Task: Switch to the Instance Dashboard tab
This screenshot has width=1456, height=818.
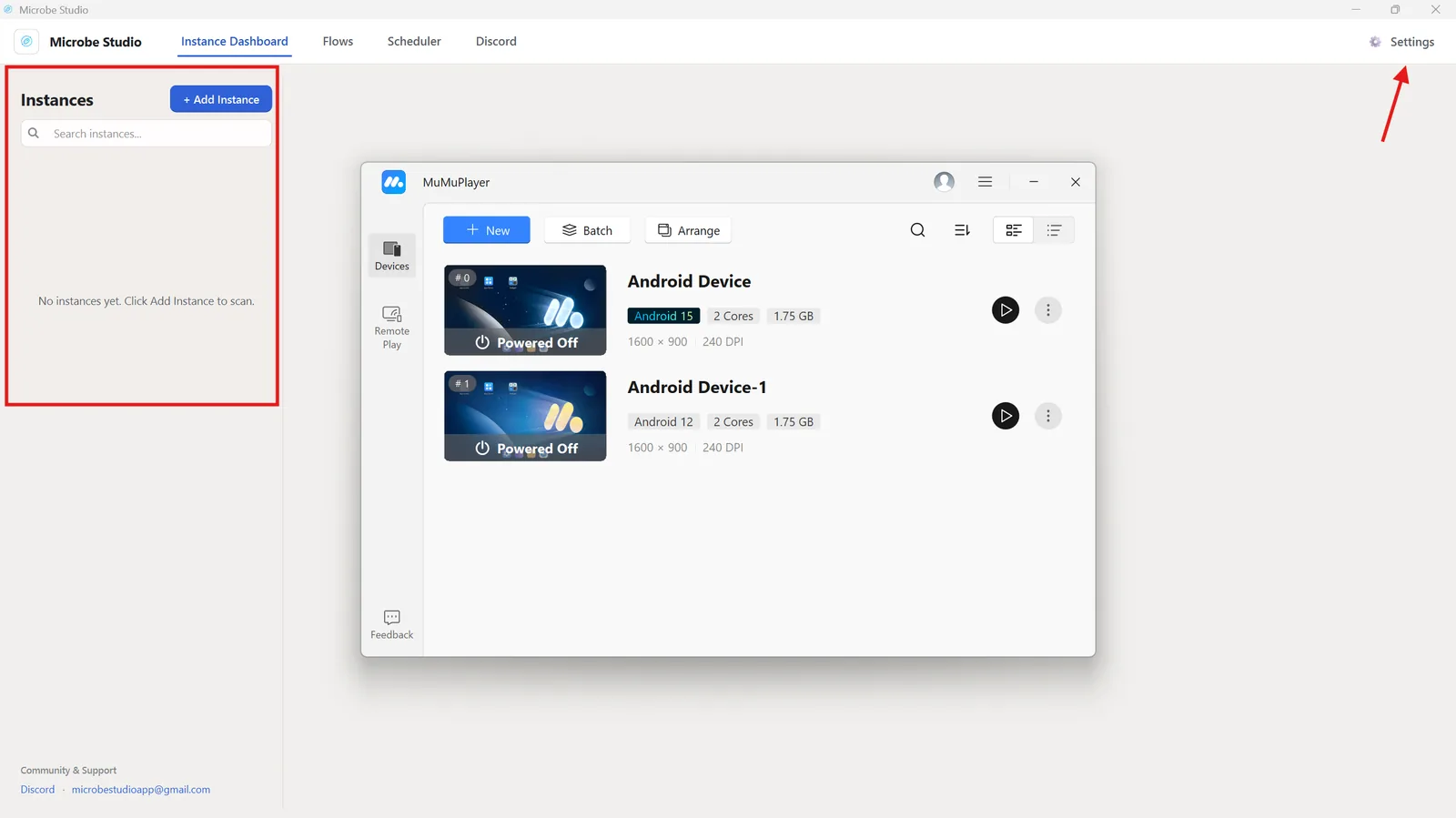Action: (234, 42)
